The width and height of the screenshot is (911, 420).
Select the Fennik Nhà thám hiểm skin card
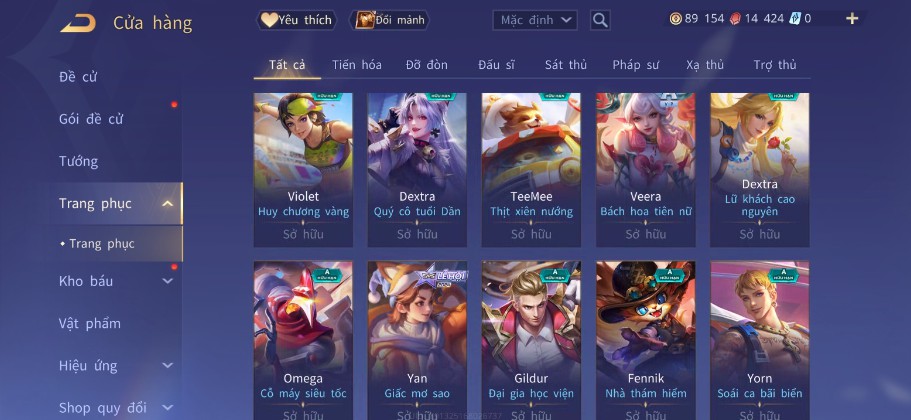(645, 340)
